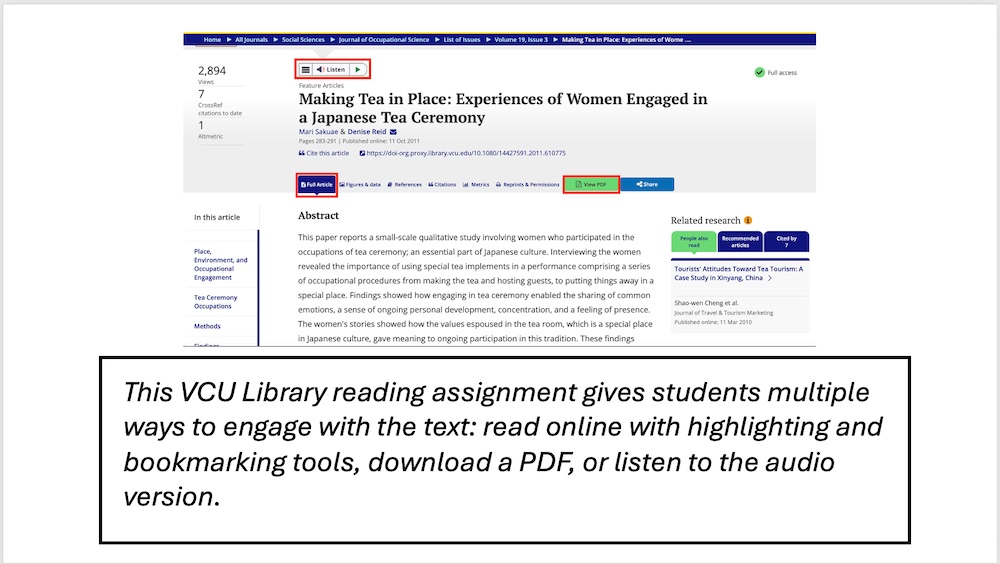Click the Related research info icon

(747, 220)
